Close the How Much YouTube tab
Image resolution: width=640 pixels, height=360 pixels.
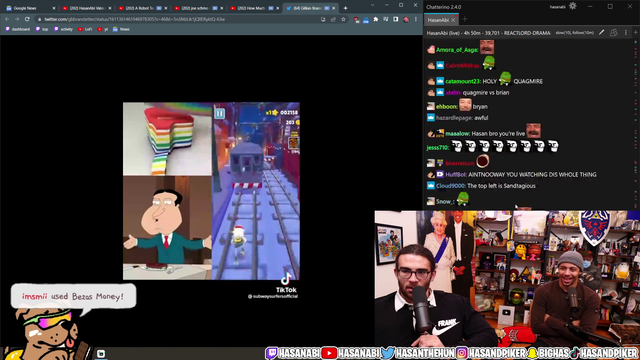pos(278,8)
